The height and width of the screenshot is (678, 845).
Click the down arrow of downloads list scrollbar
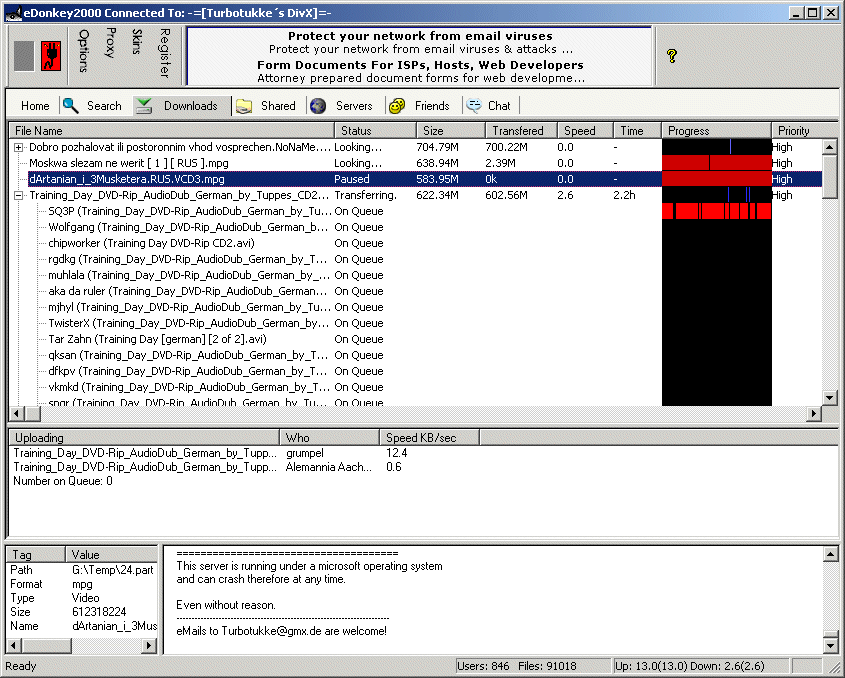(830, 398)
